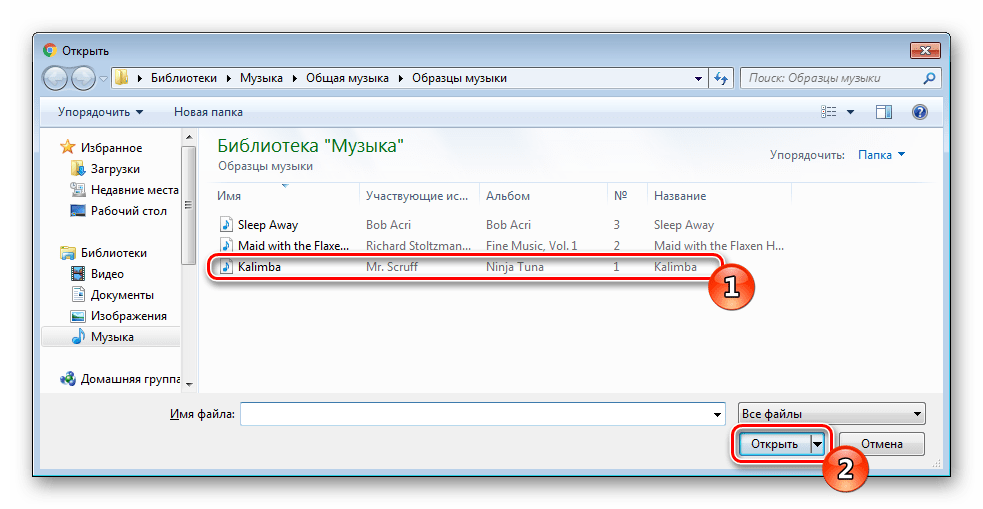Click the help question mark icon
983x509 pixels.
[x=919, y=112]
